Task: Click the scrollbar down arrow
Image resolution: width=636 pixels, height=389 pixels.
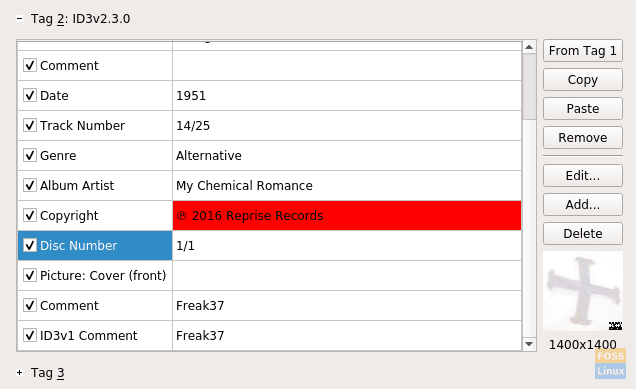Action: coord(529,344)
